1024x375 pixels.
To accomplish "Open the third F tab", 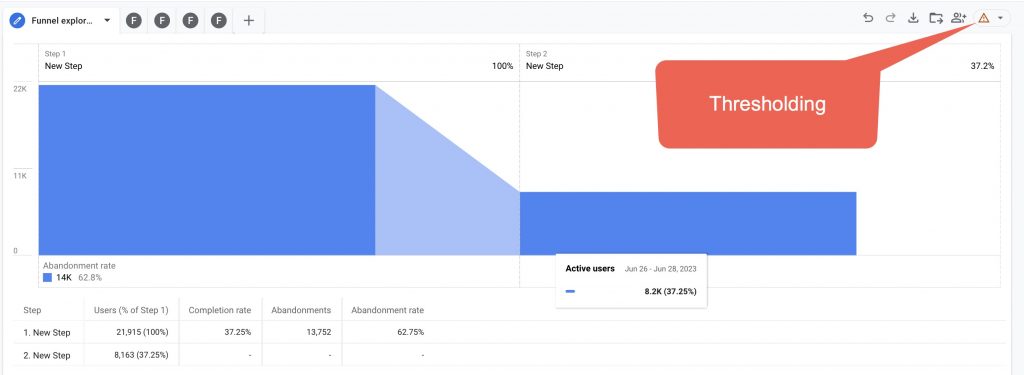I will click(x=190, y=20).
